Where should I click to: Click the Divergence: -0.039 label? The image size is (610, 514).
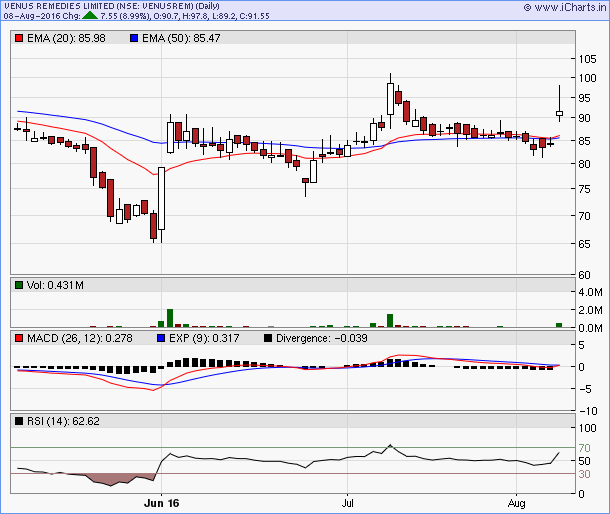321,338
